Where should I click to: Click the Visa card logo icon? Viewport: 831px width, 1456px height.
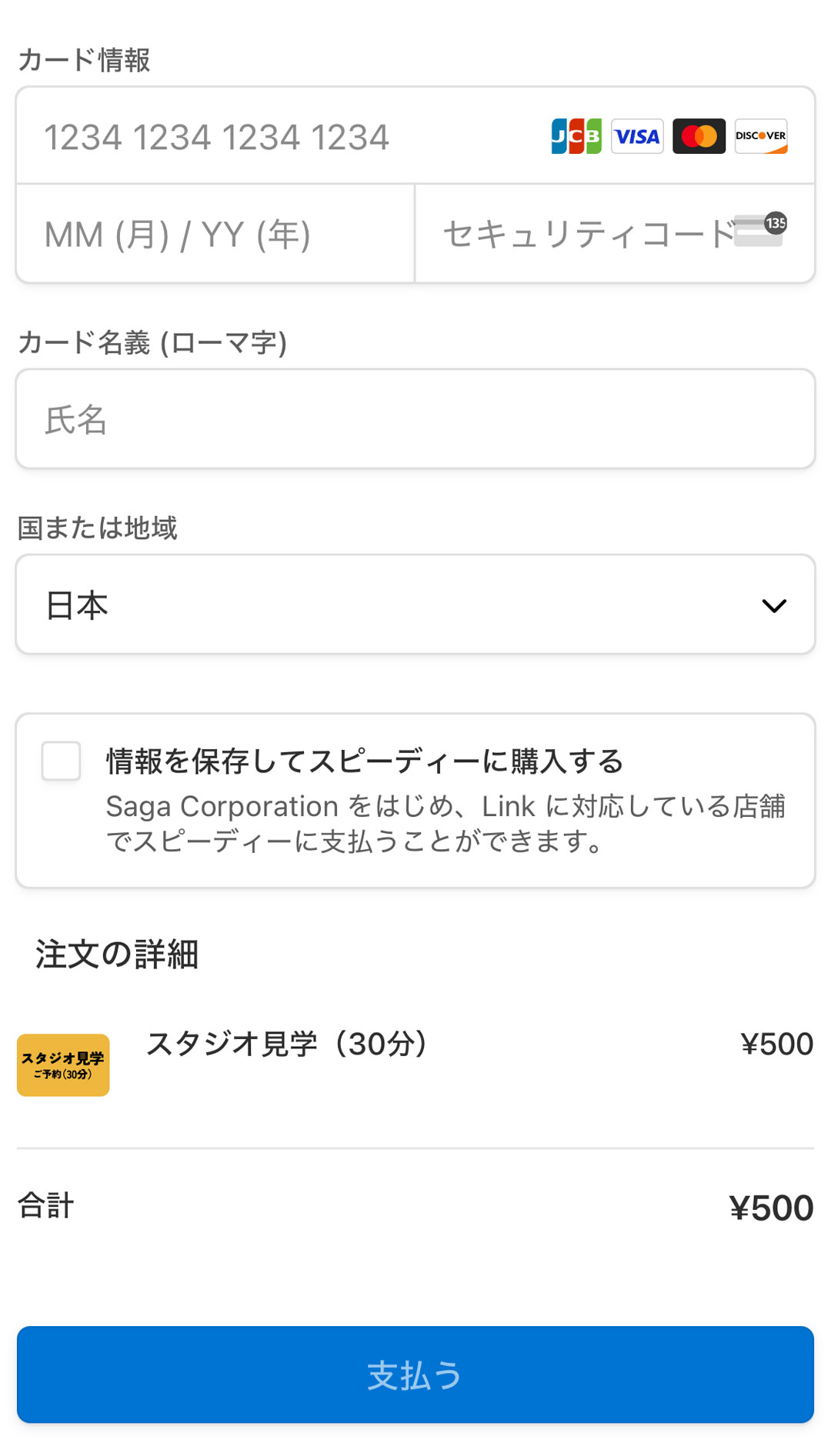[637, 136]
